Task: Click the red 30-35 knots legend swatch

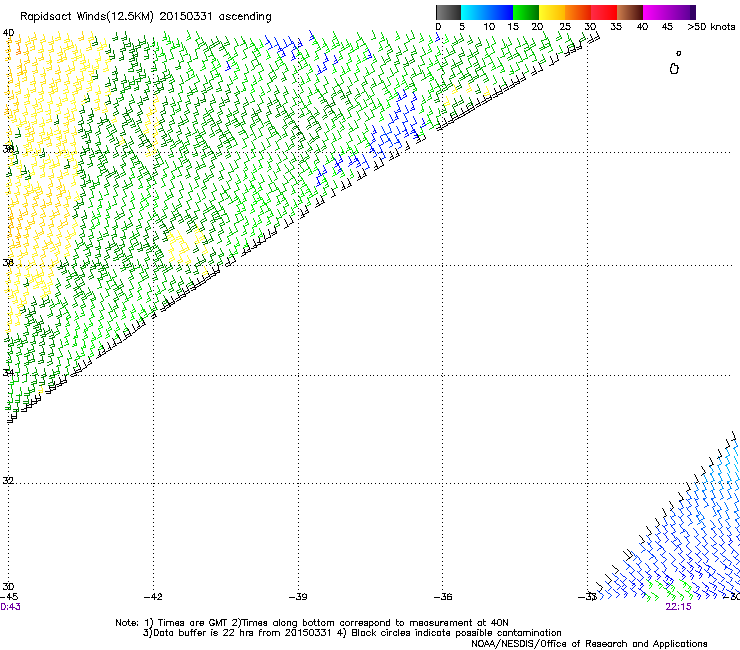Action: click(604, 12)
